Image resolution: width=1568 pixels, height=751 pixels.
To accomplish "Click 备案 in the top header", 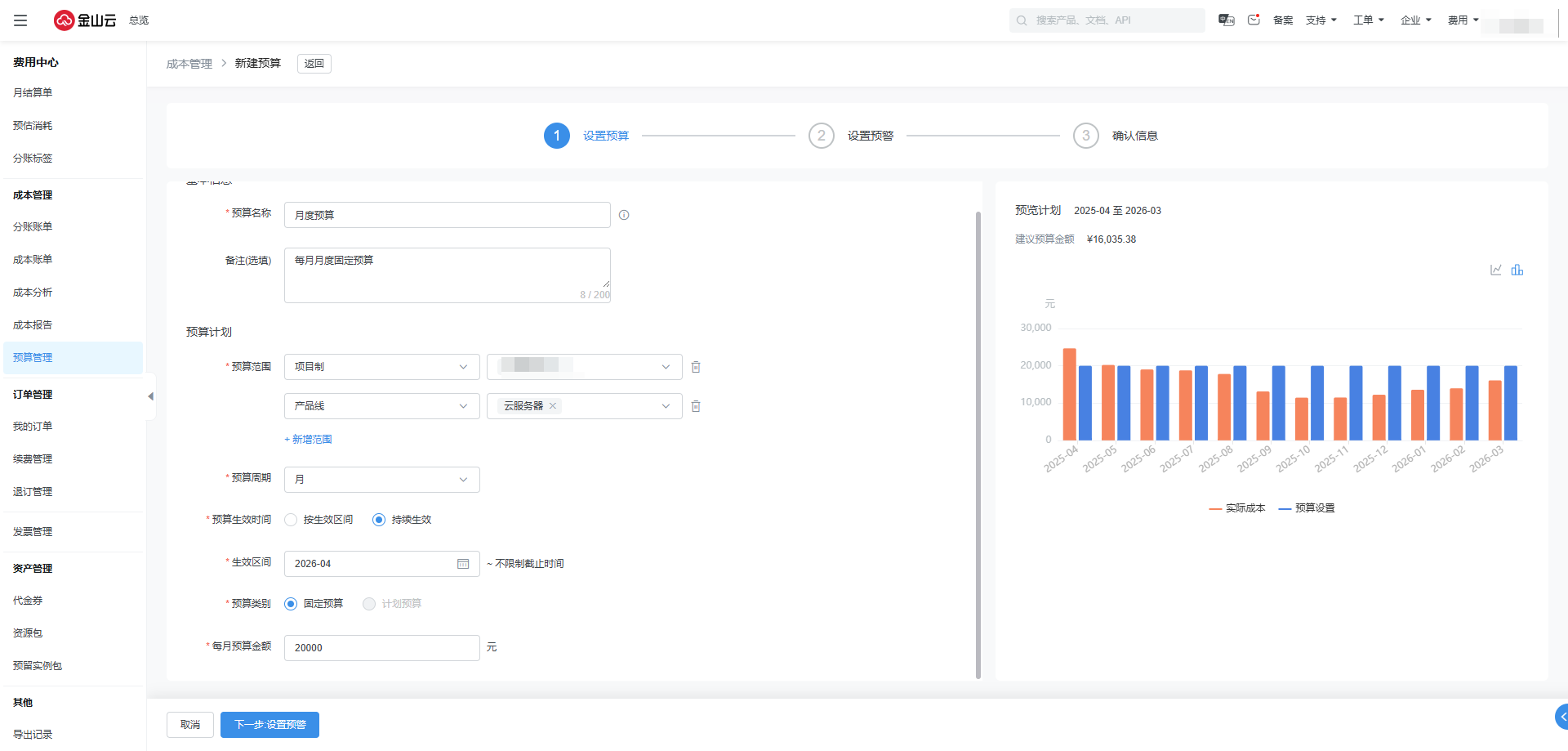I will click(x=1283, y=20).
